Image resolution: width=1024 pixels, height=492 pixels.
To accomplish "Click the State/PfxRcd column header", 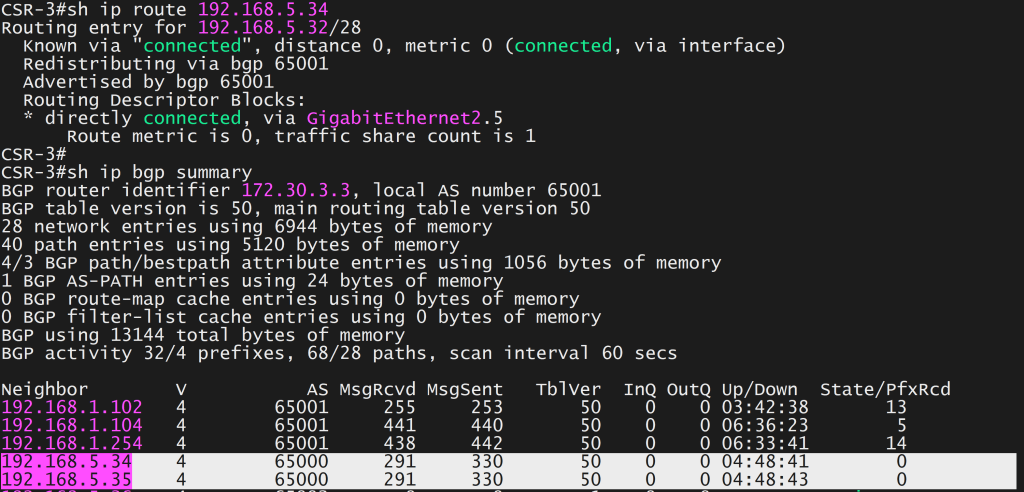I will click(x=885, y=389).
